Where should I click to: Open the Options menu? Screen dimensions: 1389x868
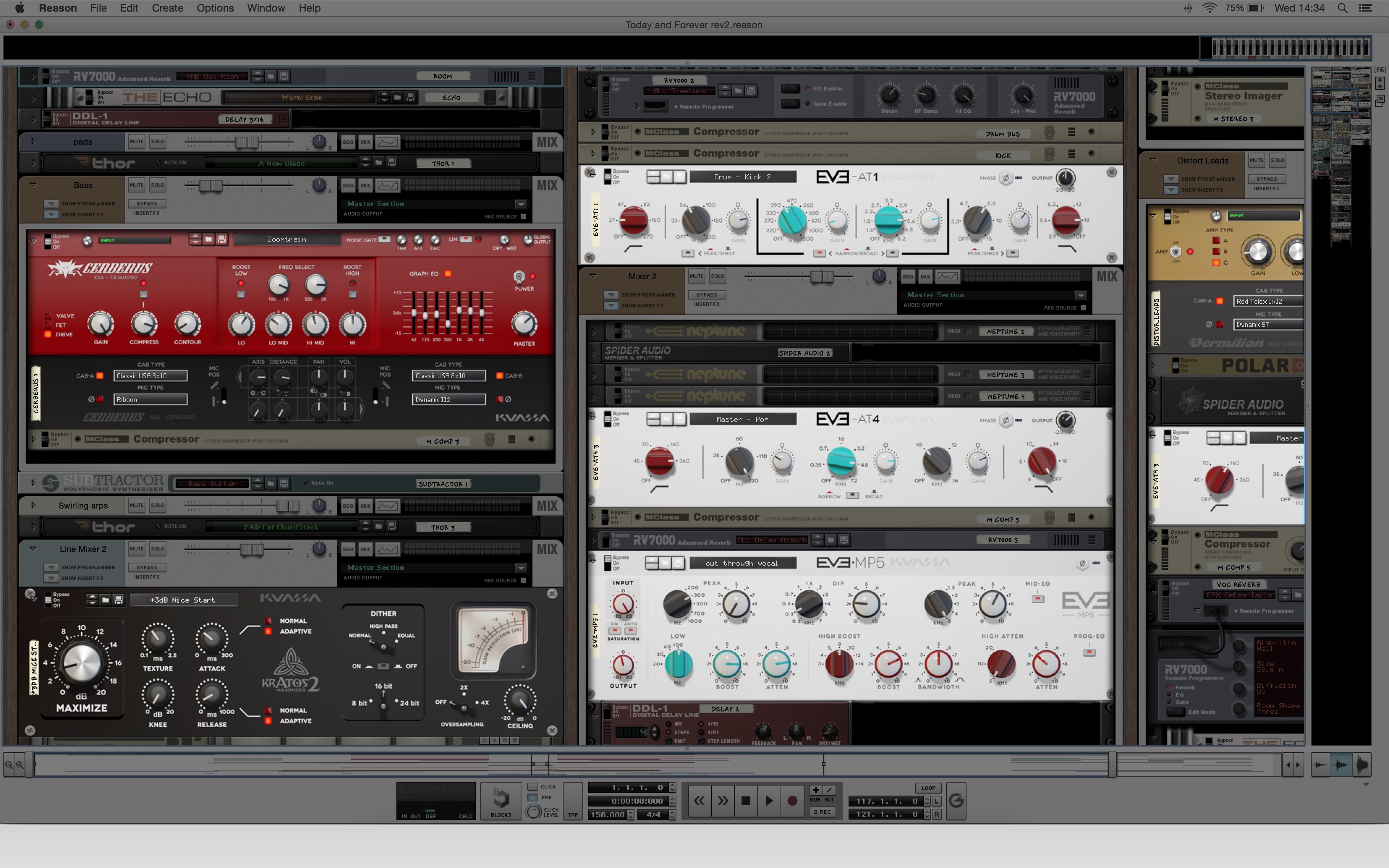214,8
